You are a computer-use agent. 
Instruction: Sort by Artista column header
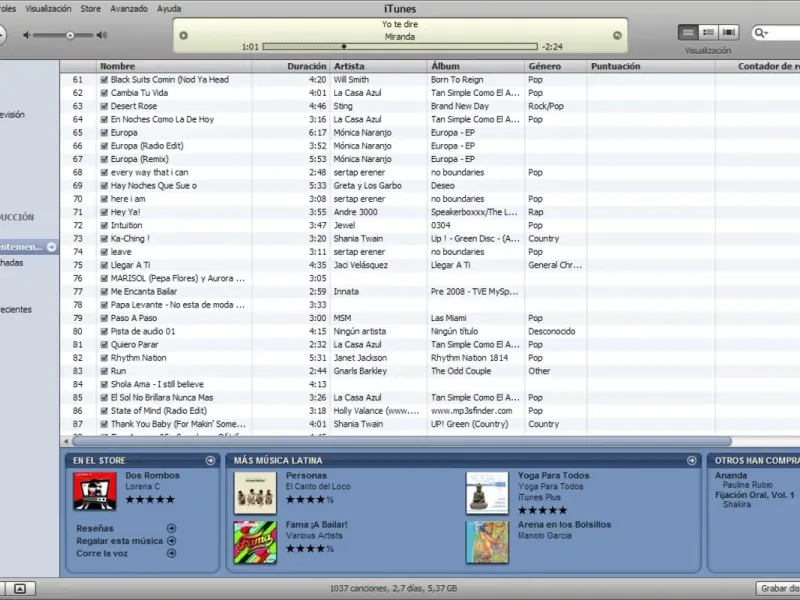coord(379,66)
